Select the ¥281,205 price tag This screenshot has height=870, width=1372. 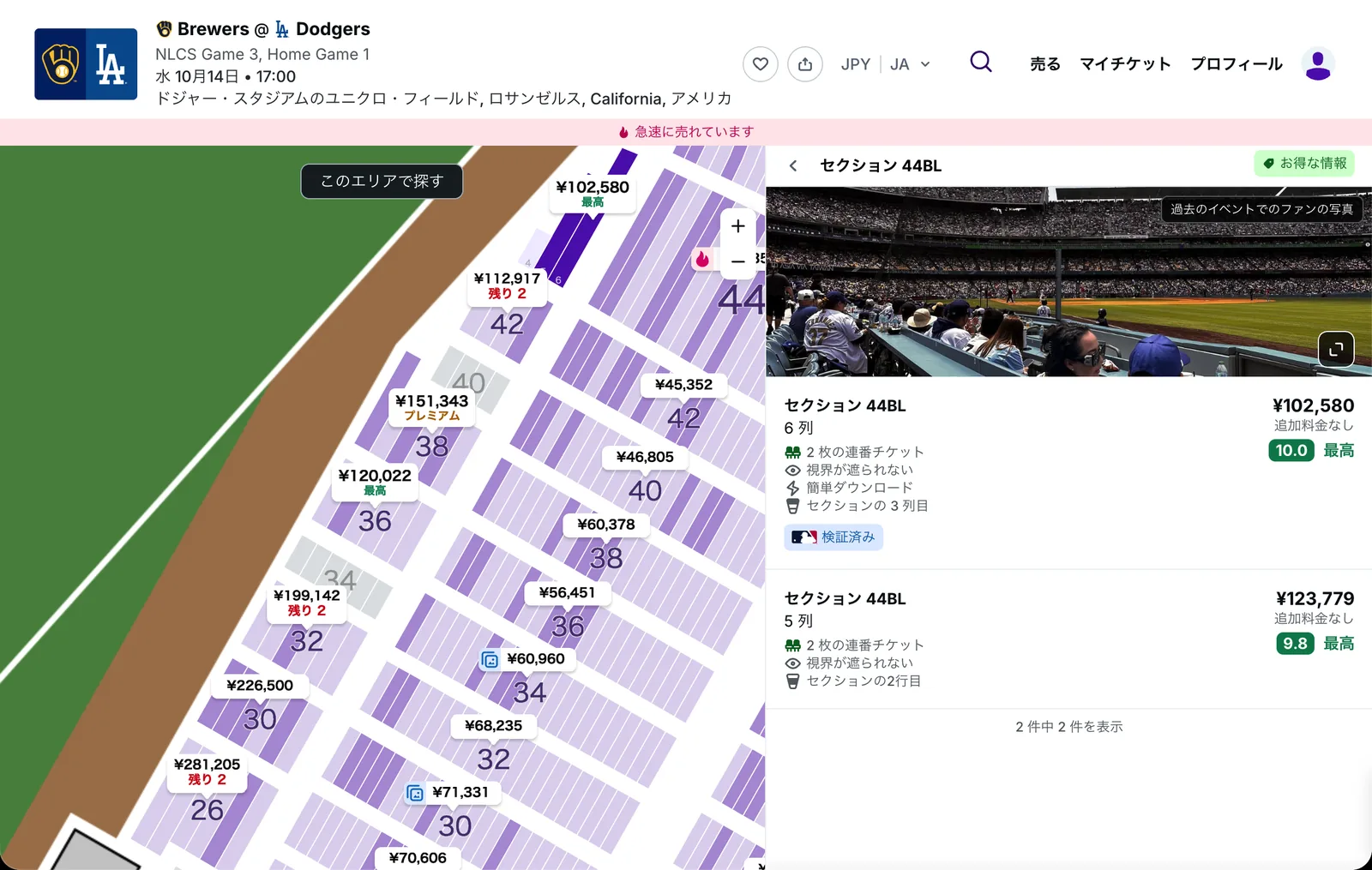pyautogui.click(x=207, y=771)
